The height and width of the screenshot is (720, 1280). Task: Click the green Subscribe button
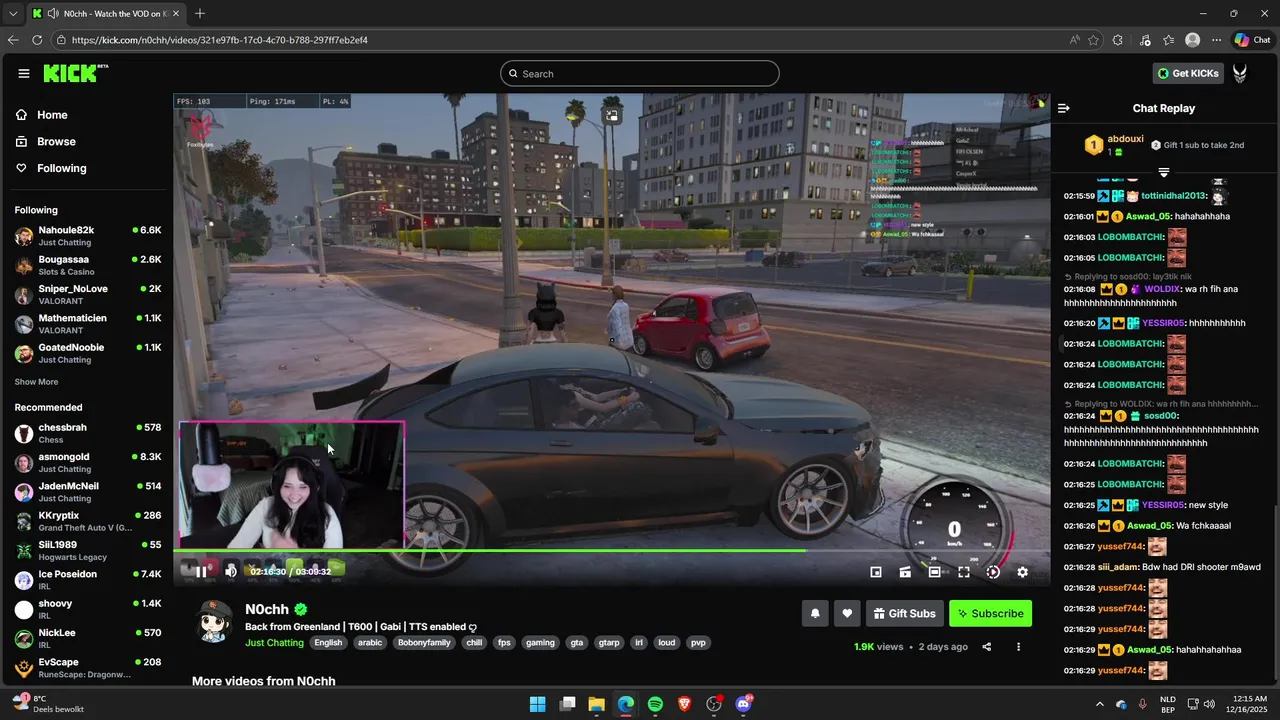(x=990, y=613)
